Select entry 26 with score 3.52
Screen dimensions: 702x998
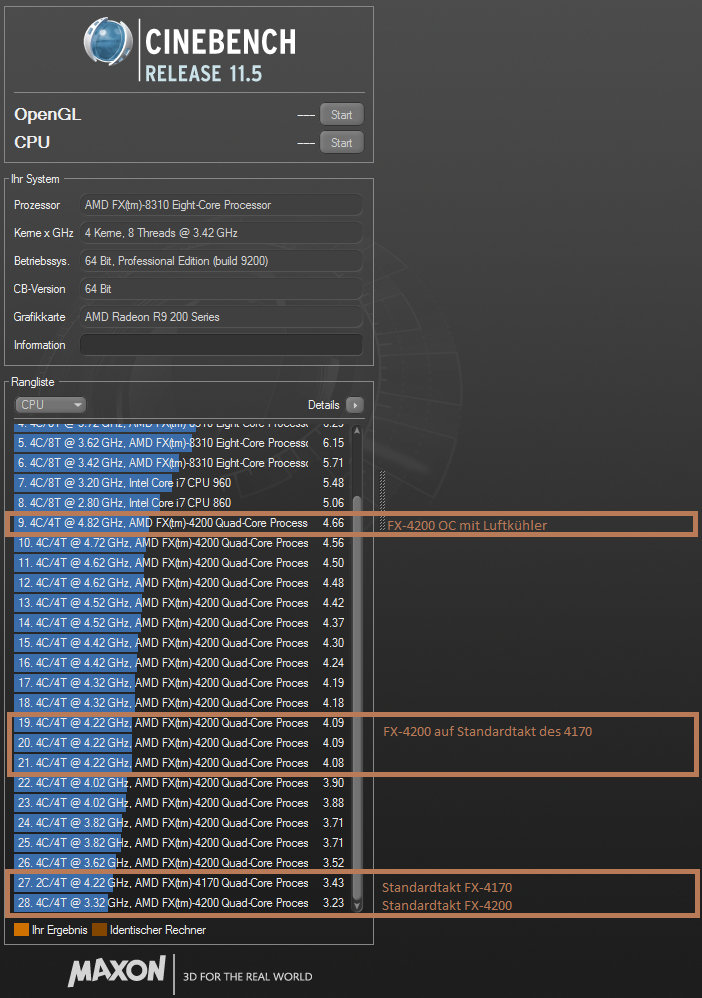pyautogui.click(x=181, y=863)
